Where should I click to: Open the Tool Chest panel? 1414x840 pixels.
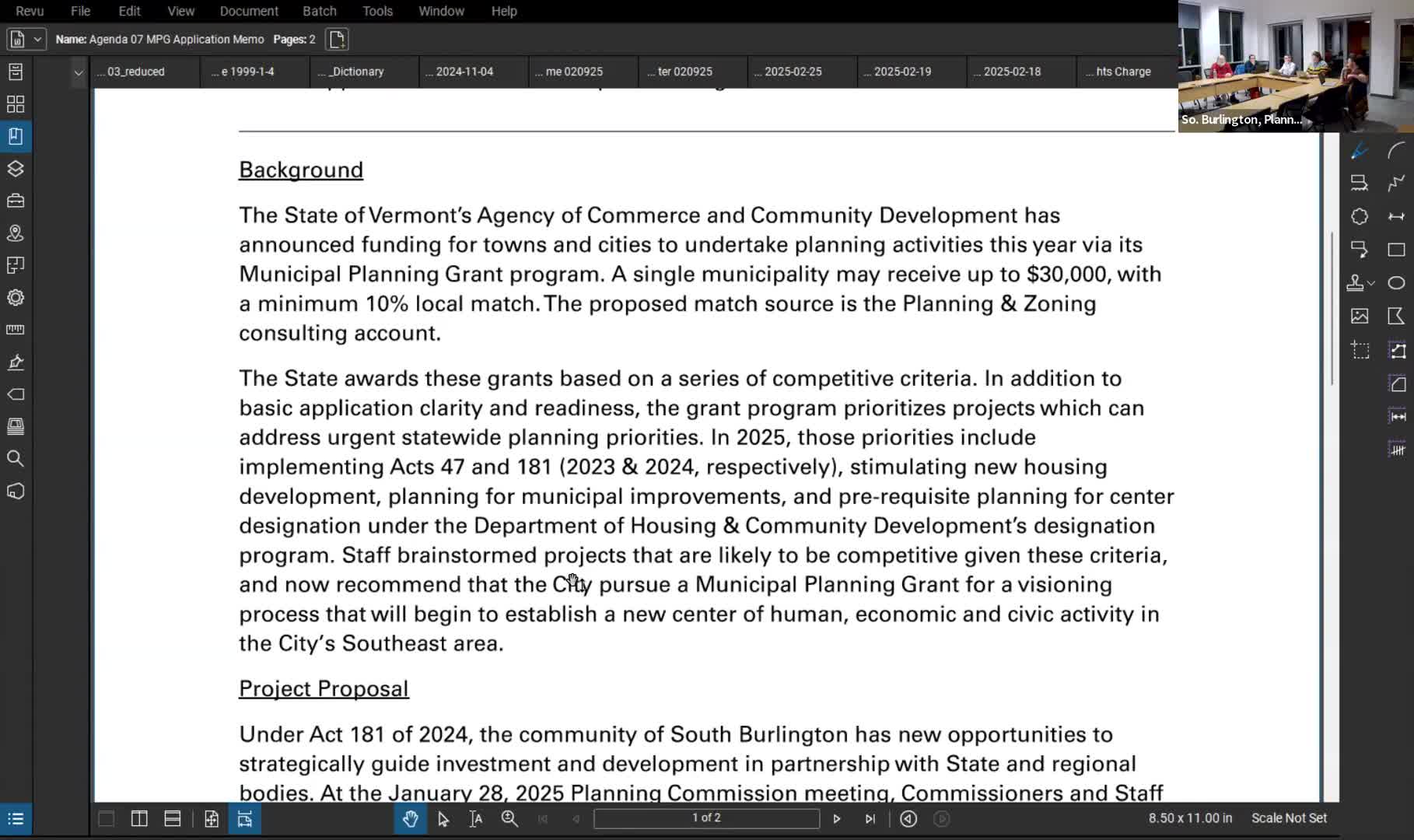pos(16,201)
